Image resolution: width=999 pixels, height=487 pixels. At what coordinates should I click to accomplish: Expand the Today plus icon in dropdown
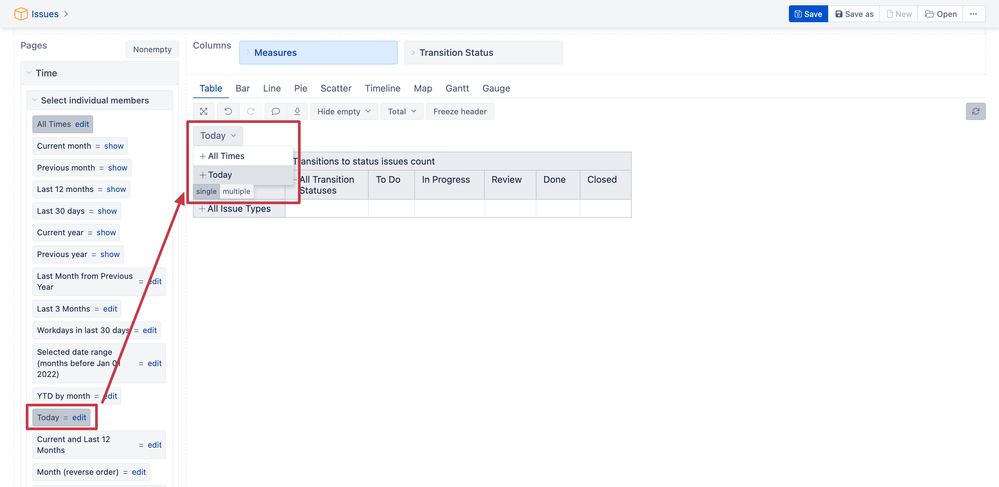point(203,175)
